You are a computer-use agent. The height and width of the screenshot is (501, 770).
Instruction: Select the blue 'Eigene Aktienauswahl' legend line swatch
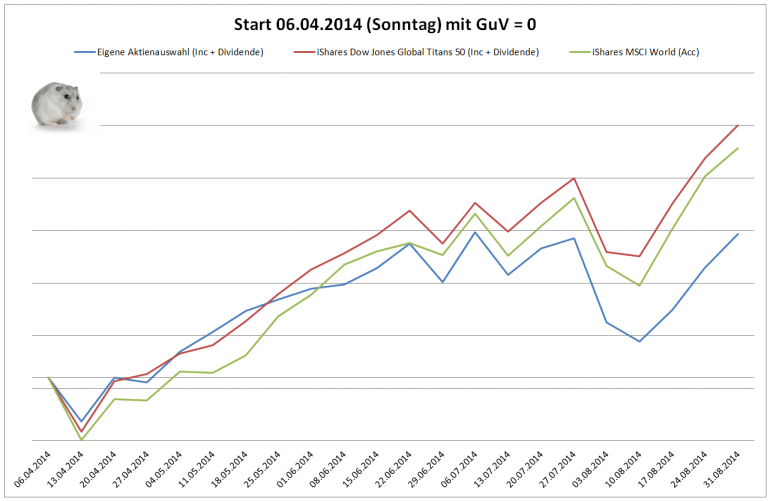tap(84, 52)
